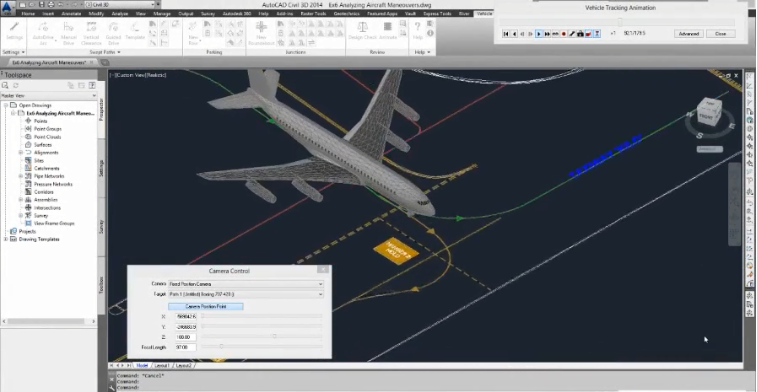The height and width of the screenshot is (392, 757).
Task: Click the camera X coordinate field
Action: [186, 317]
